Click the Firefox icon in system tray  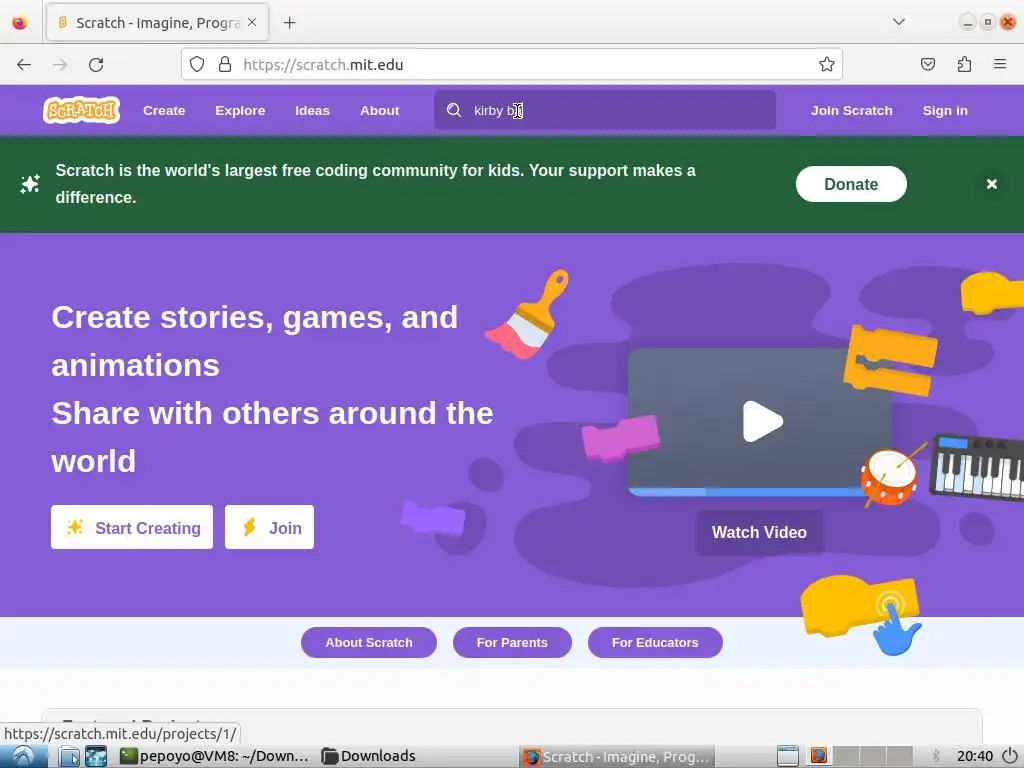tap(819, 756)
